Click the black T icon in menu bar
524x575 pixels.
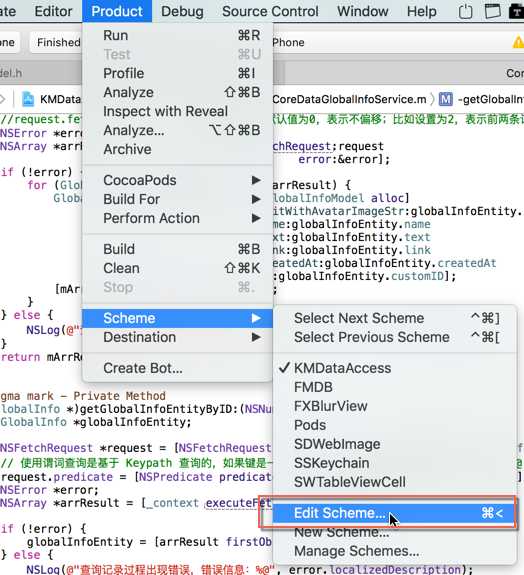516,11
